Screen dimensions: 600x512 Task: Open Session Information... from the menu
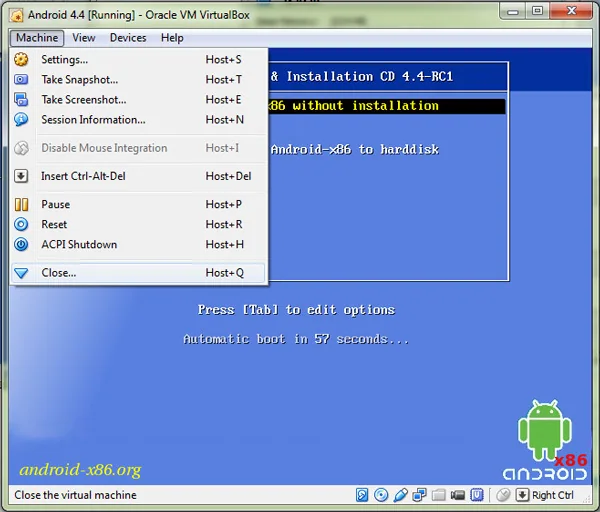click(139, 120)
